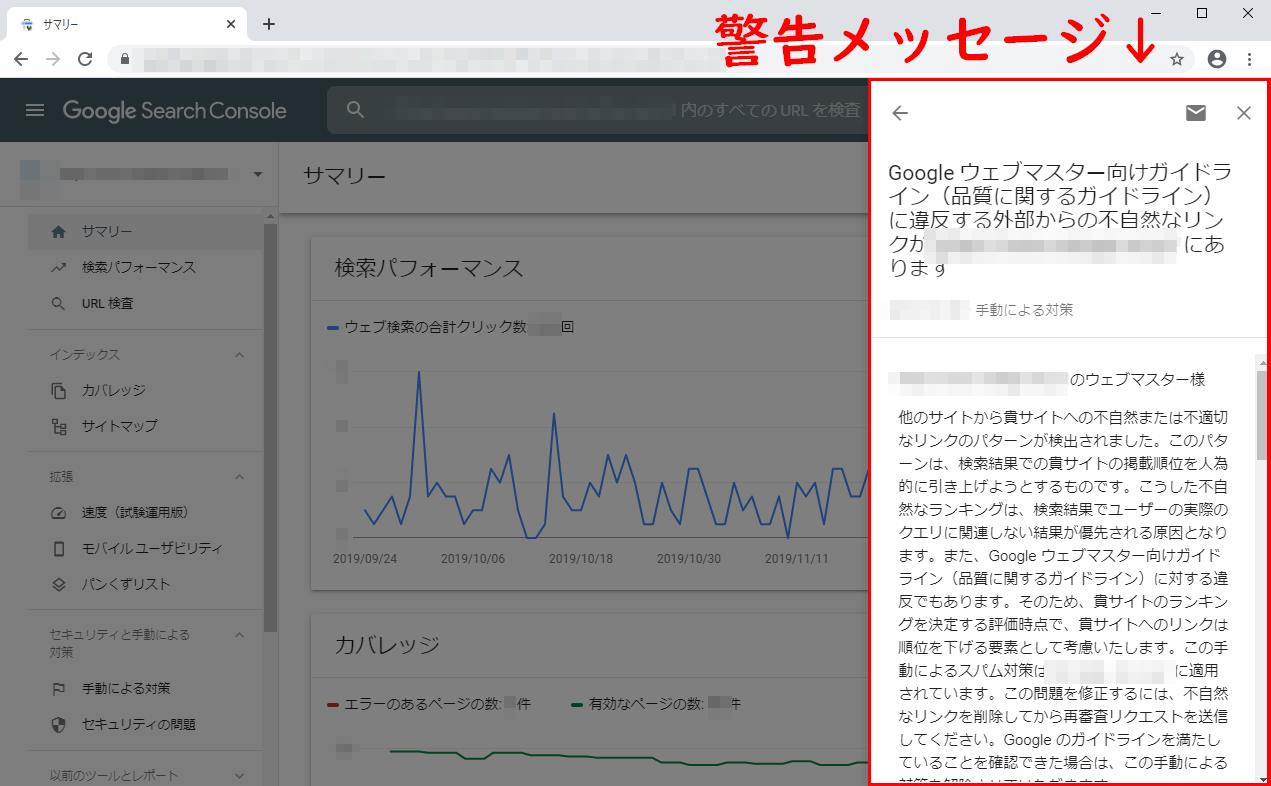This screenshot has width=1271, height=786.
Task: Click the trend icon beside 検索パフォーマンス
Action: (x=59, y=268)
